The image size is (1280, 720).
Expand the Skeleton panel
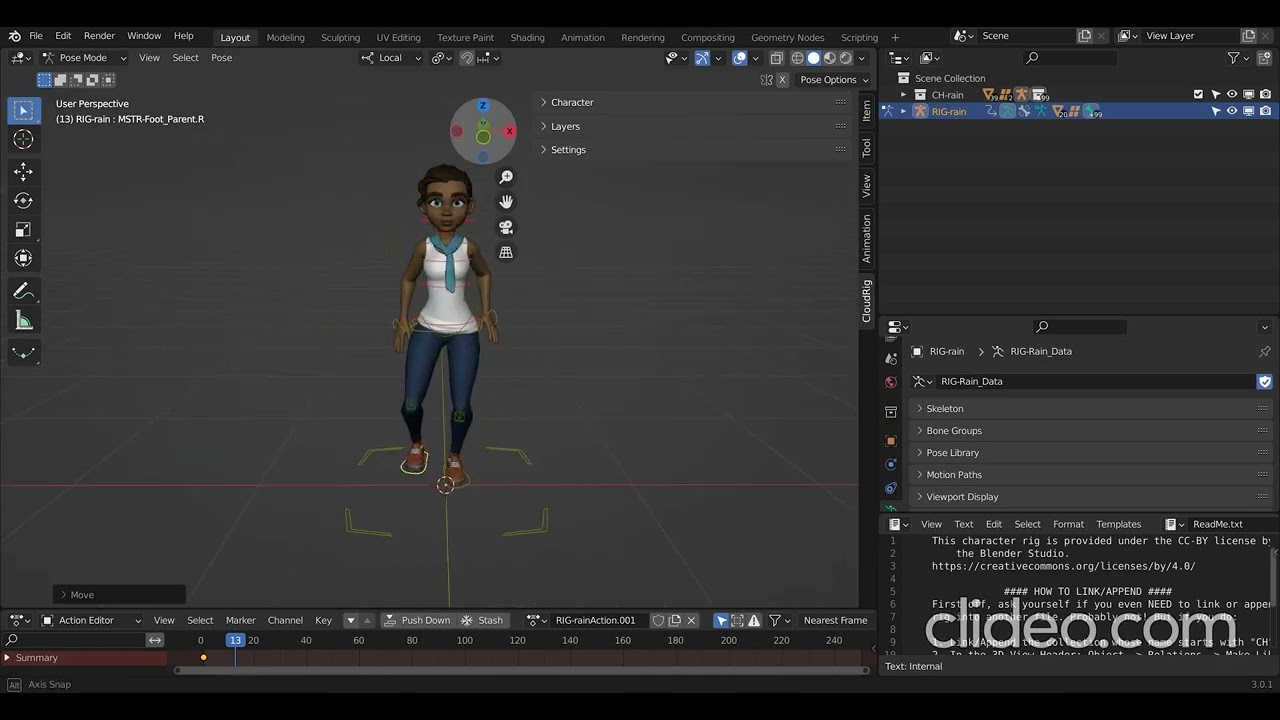click(x=944, y=408)
